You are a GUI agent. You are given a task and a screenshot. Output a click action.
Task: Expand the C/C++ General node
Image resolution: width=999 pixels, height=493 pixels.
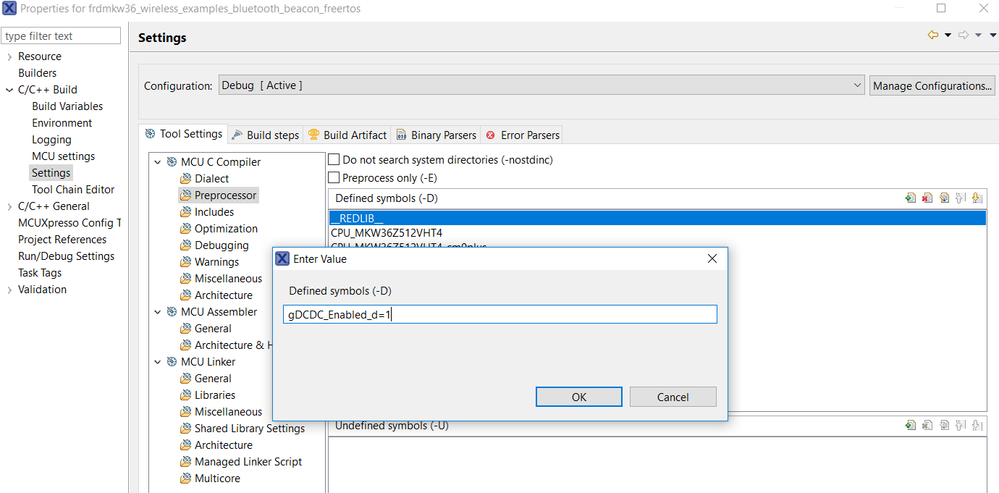(10, 206)
